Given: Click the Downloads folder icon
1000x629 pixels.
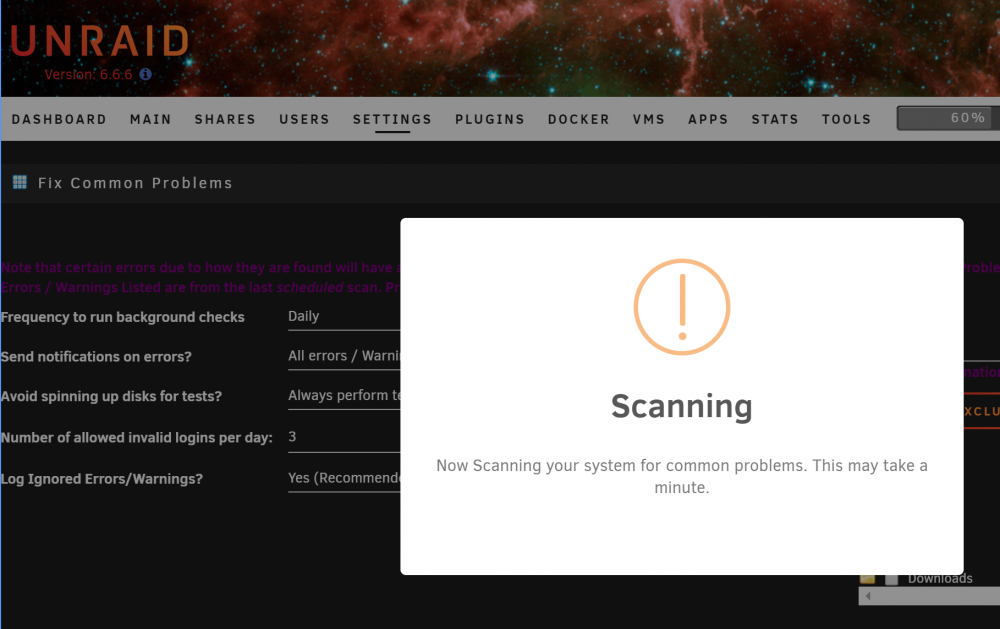Looking at the screenshot, I should tap(867, 579).
